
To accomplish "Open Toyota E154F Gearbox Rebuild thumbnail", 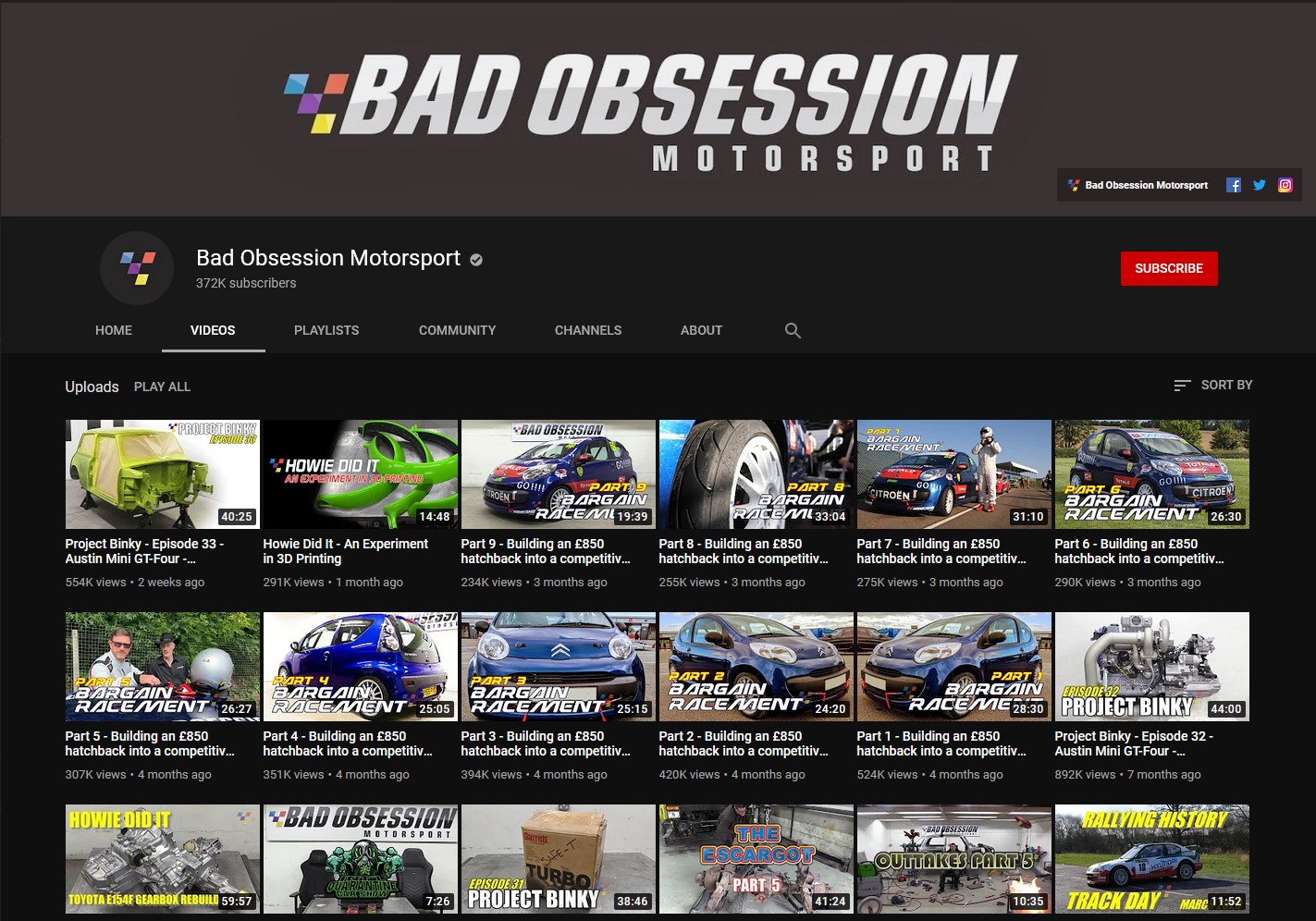I will [x=162, y=859].
